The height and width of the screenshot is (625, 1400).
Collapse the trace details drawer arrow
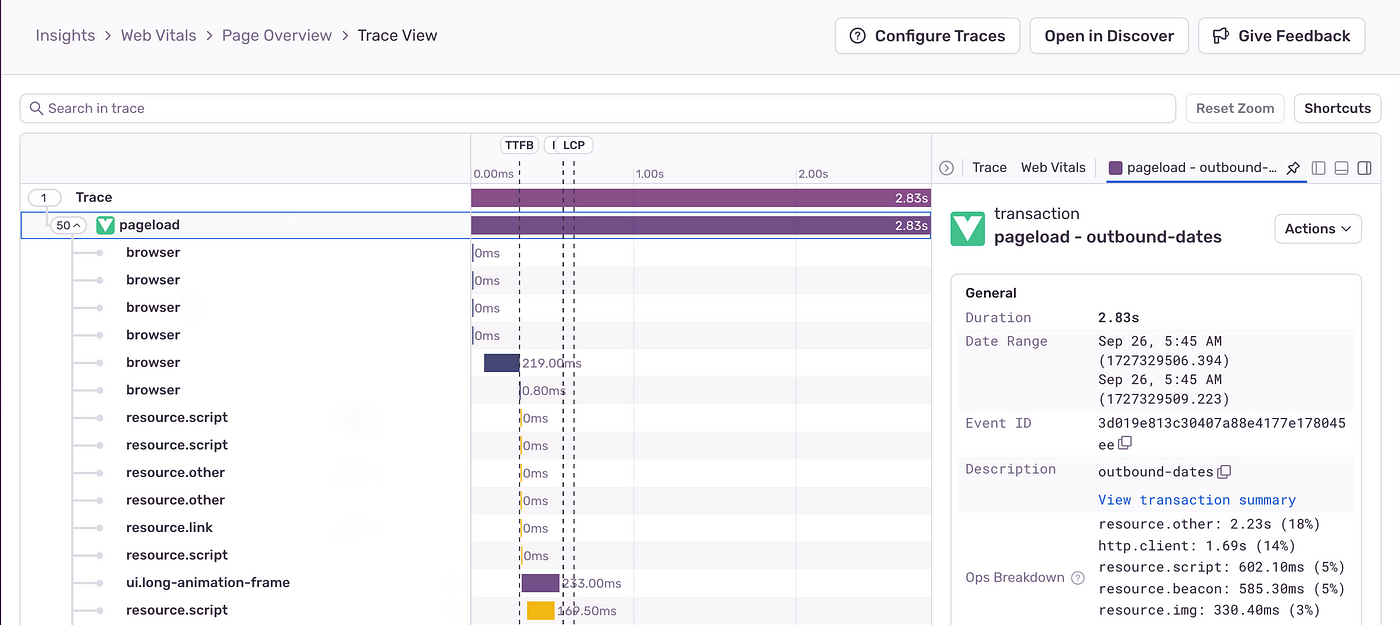[946, 168]
